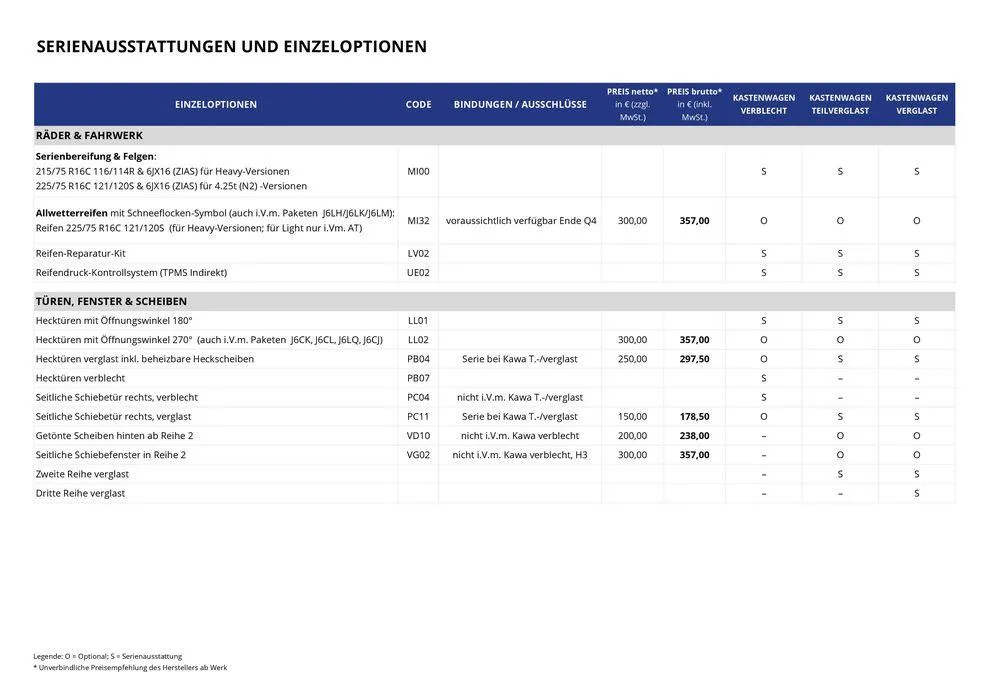Click the Reifen-Reparatur-Kit row label

pyautogui.click(x=80, y=254)
